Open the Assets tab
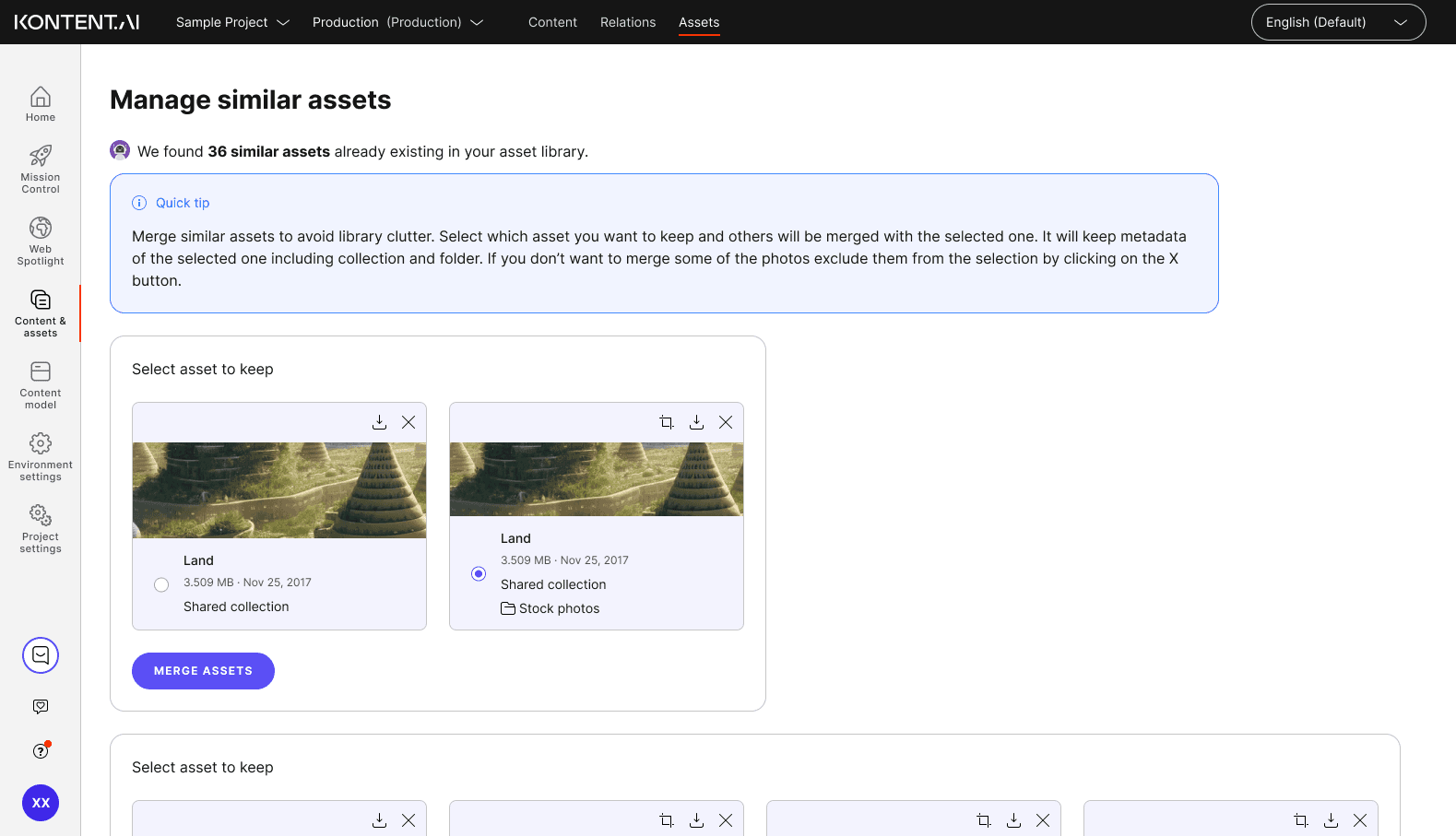This screenshot has width=1456, height=836. point(699,22)
